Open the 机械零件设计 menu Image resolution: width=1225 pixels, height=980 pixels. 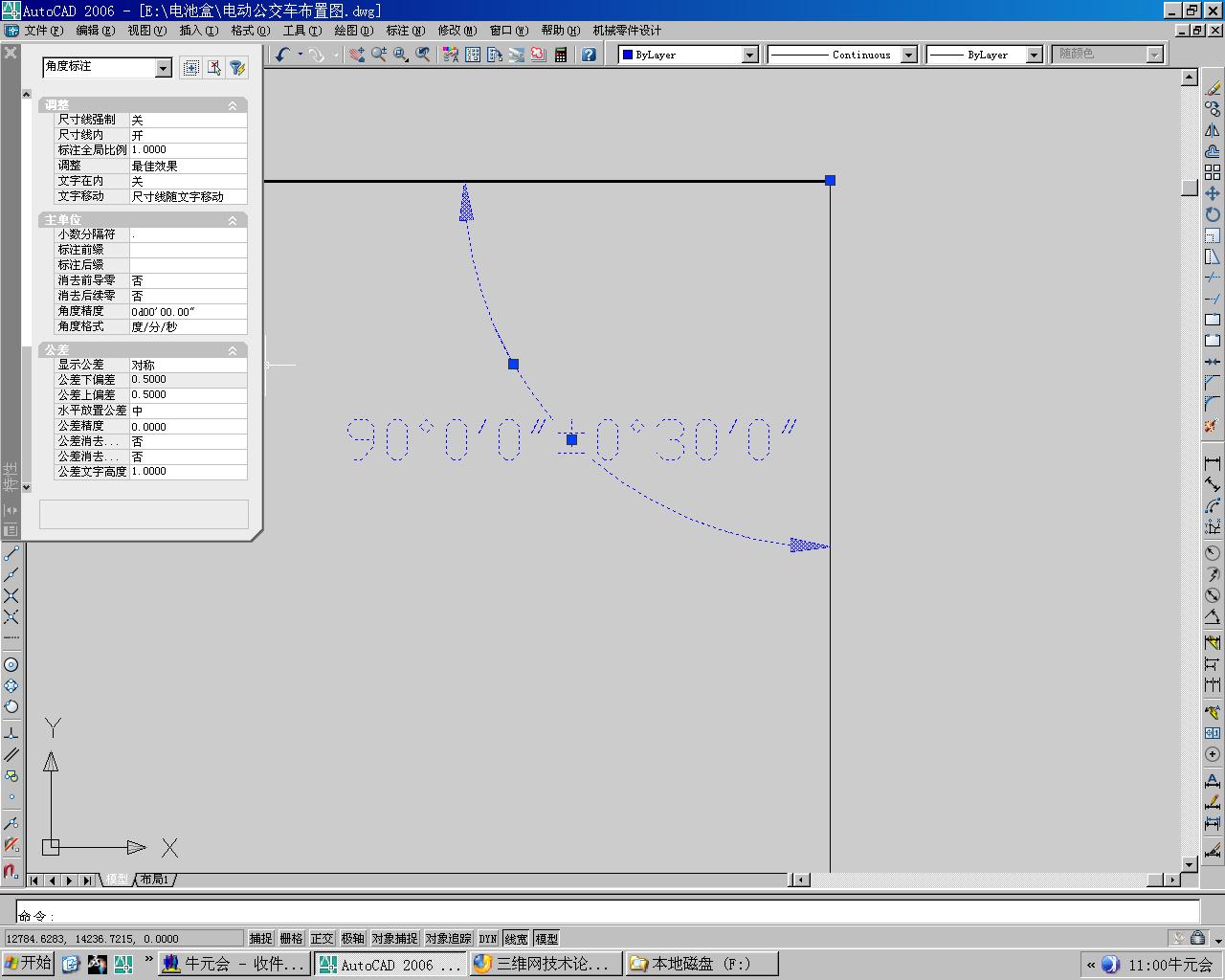pyautogui.click(x=627, y=31)
